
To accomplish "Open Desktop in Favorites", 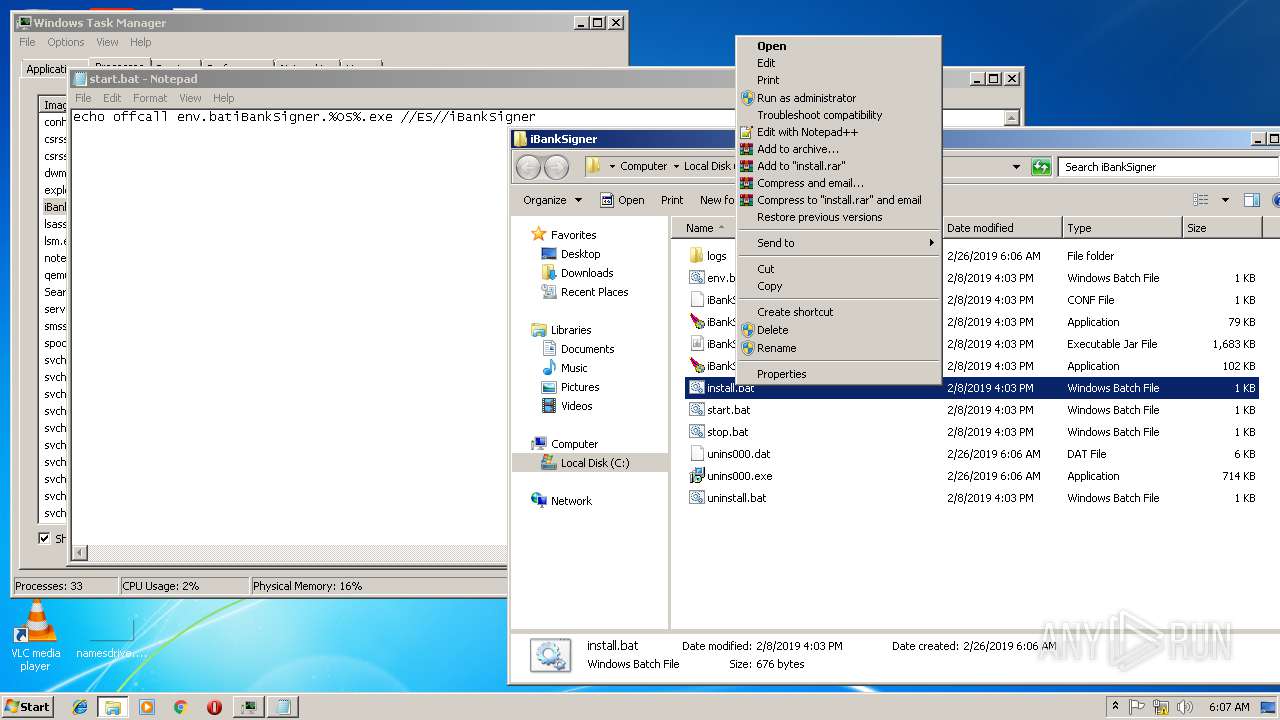I will click(580, 254).
